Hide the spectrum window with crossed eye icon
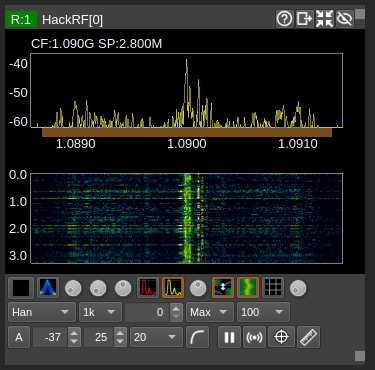Image resolution: width=375 pixels, height=370 pixels. pos(345,19)
